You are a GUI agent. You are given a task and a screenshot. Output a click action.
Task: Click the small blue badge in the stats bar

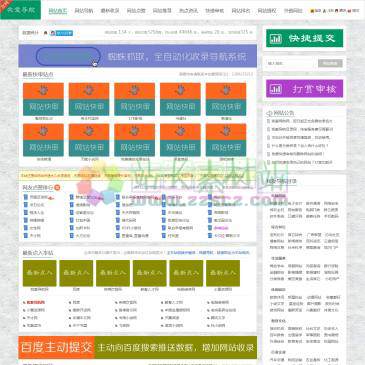pyautogui.click(x=64, y=33)
